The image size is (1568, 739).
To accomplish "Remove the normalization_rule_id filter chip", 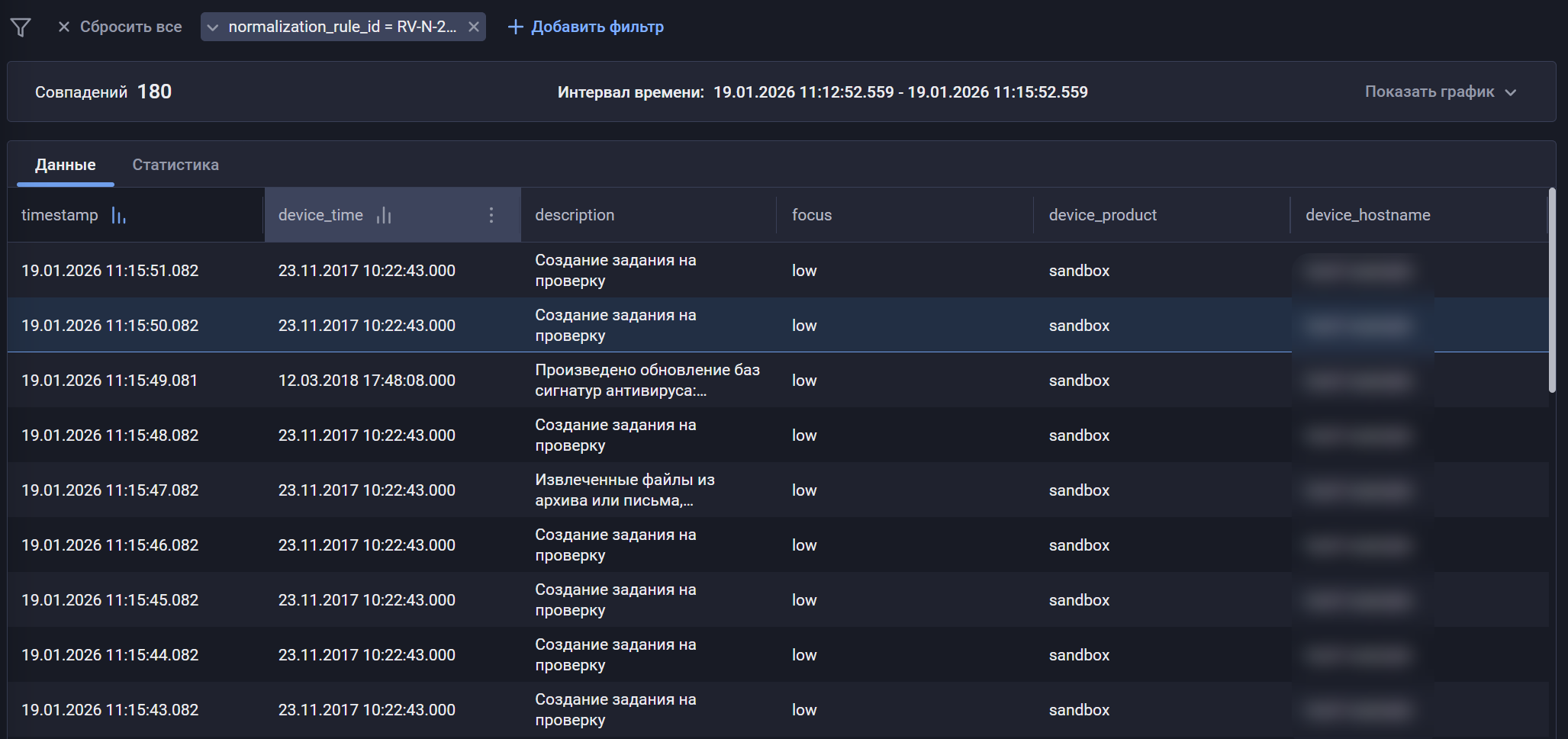I will (474, 27).
